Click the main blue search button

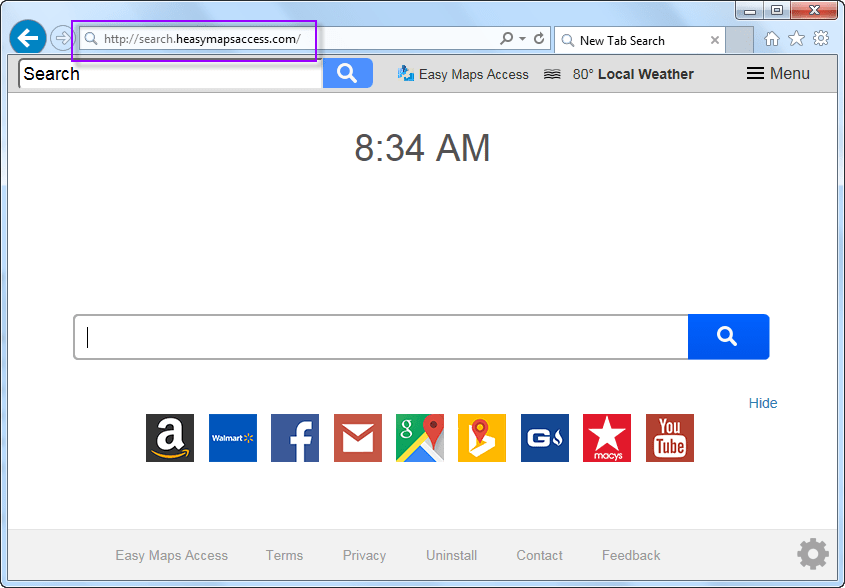(728, 337)
